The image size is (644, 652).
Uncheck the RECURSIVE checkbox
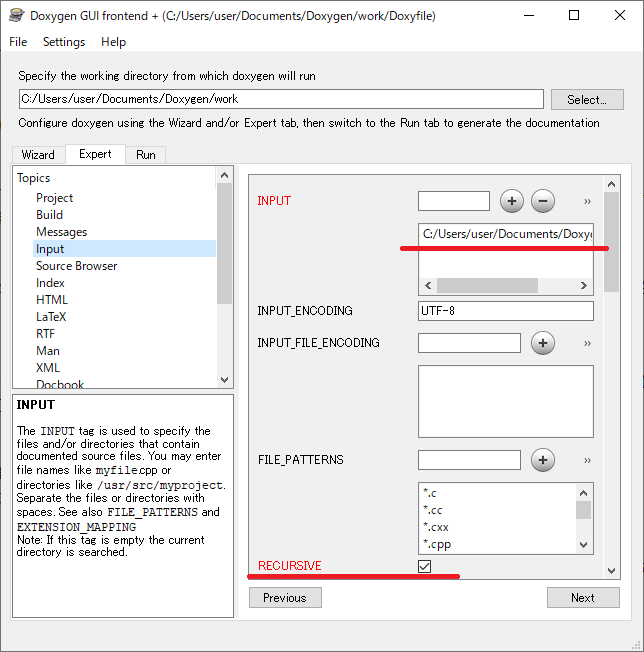click(x=425, y=566)
